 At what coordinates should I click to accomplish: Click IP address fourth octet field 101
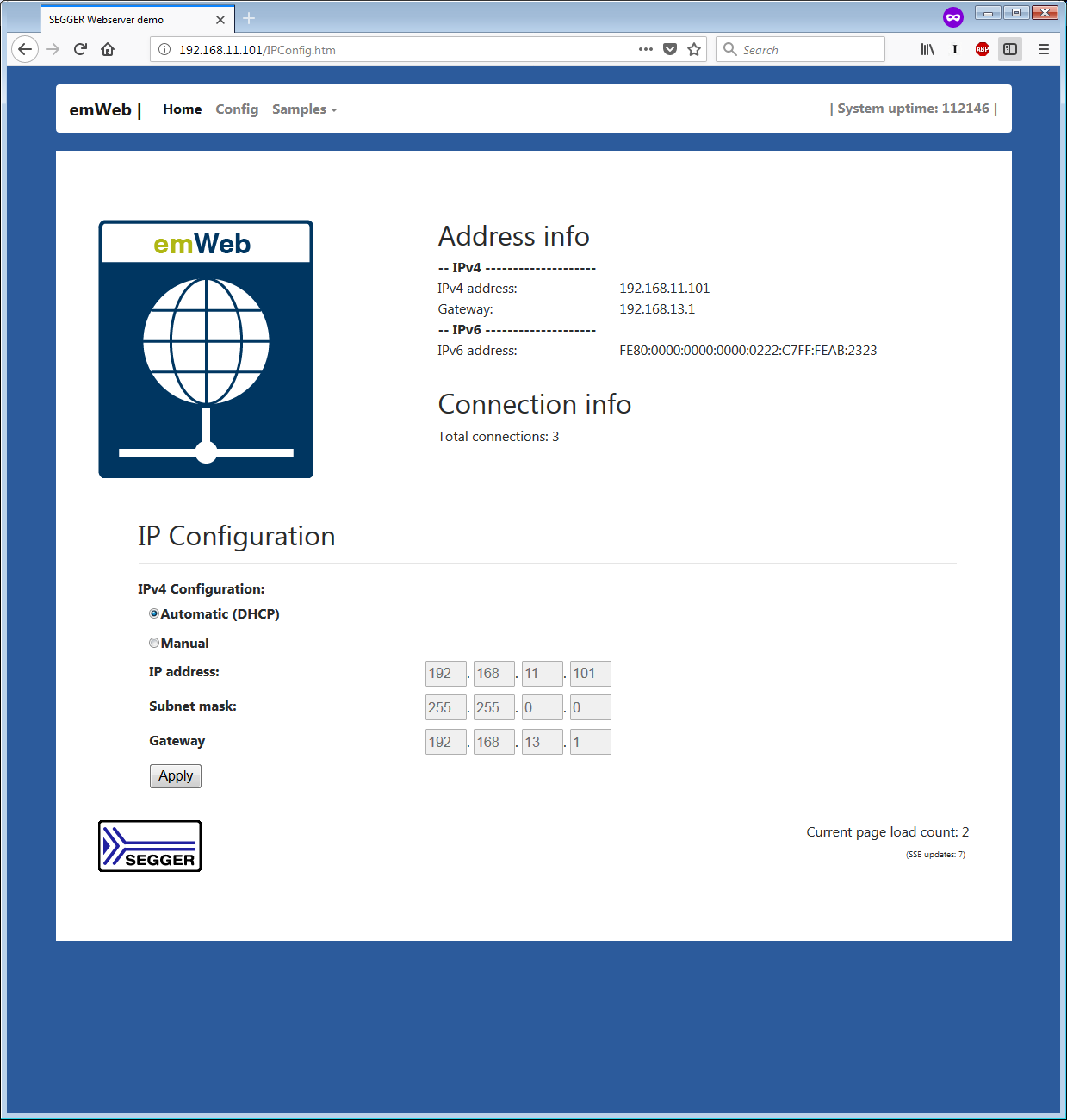[591, 674]
